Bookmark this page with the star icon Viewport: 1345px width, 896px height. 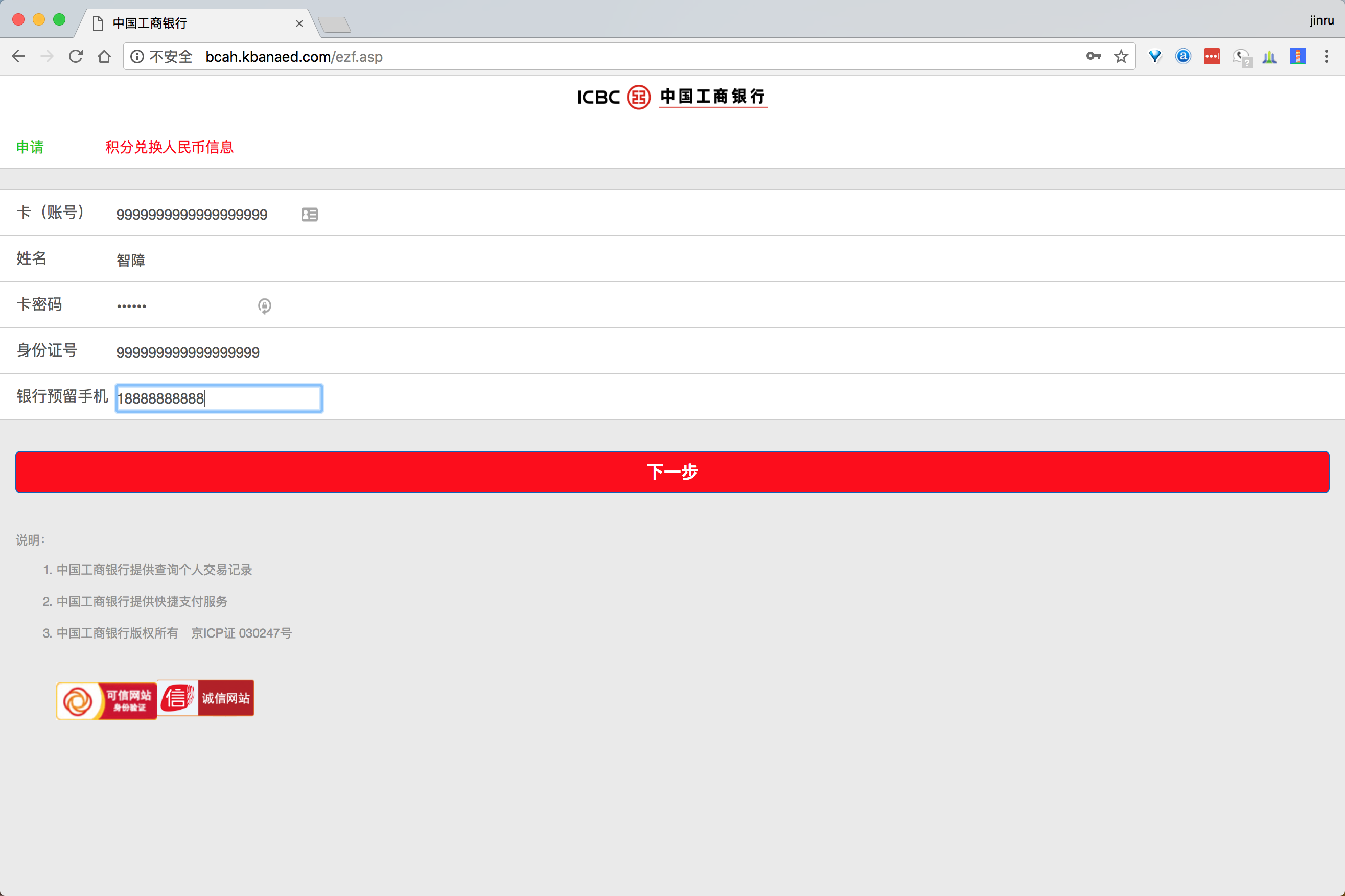coord(1121,56)
